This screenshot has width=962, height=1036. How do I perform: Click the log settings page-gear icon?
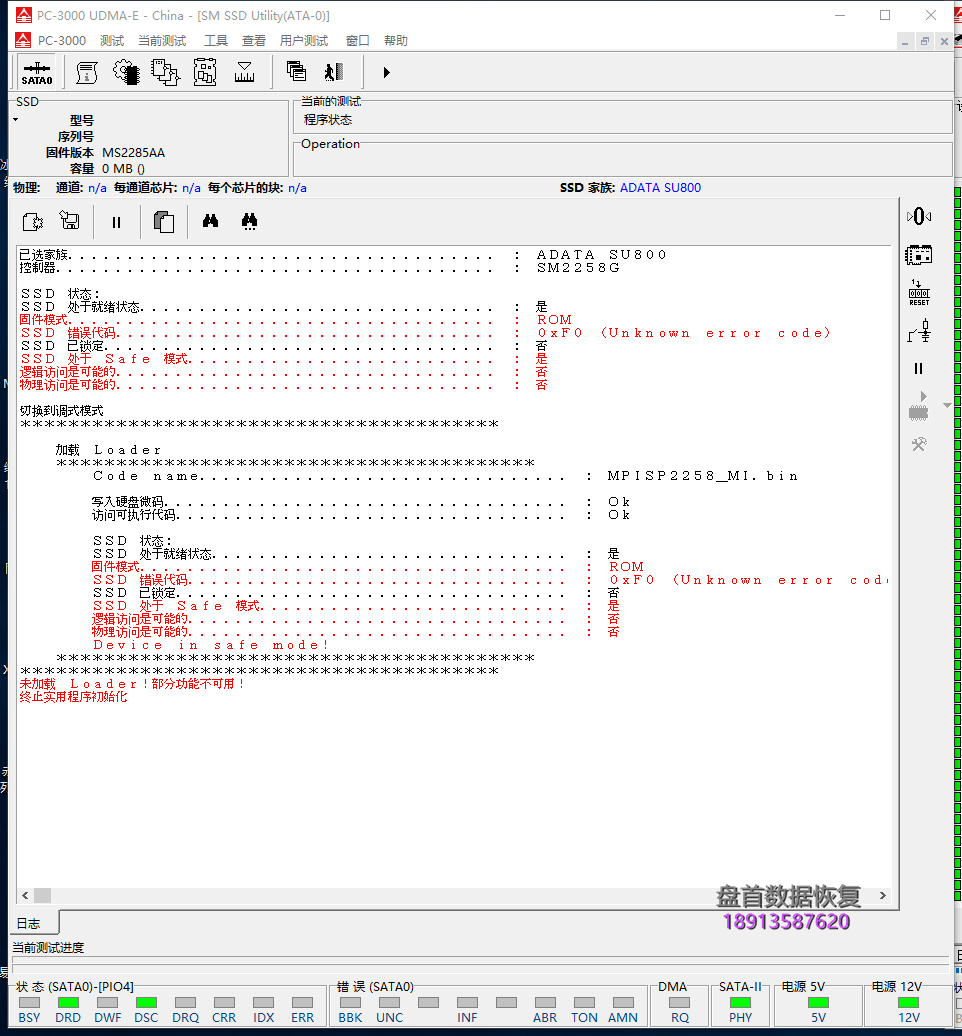tap(32, 221)
